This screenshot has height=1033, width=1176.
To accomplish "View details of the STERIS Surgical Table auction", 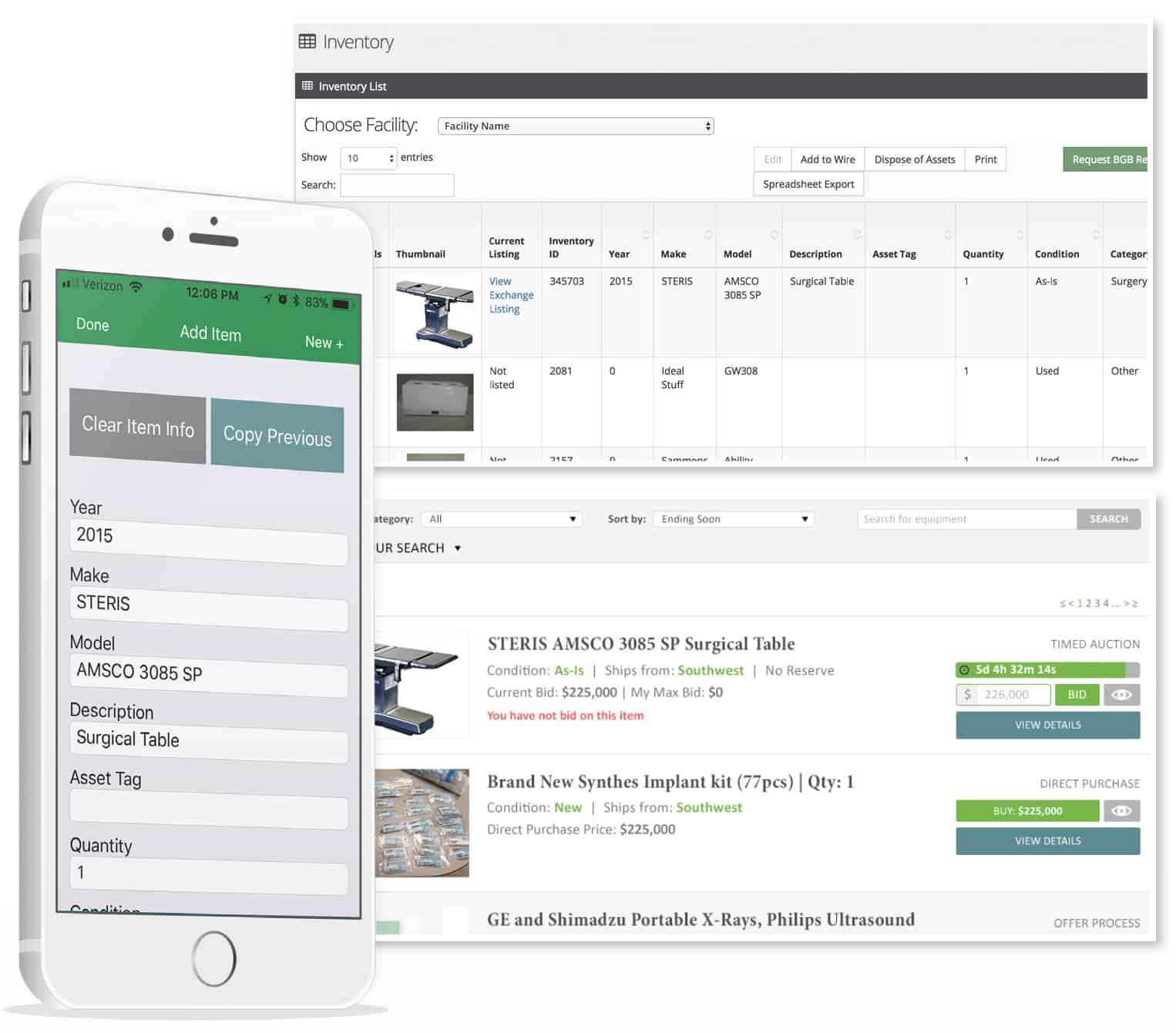I will [x=1047, y=725].
